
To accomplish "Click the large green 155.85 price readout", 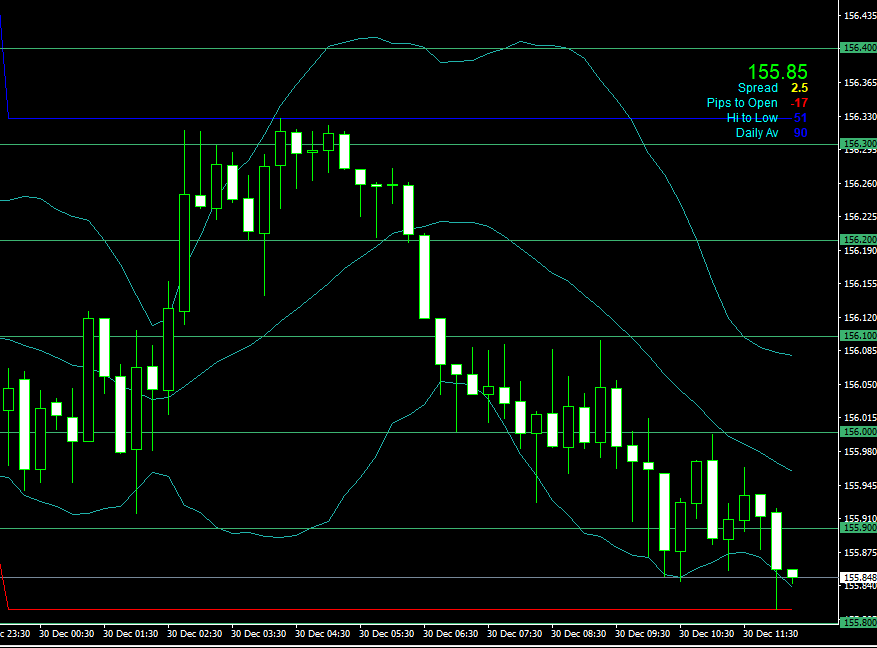I will [x=777, y=72].
